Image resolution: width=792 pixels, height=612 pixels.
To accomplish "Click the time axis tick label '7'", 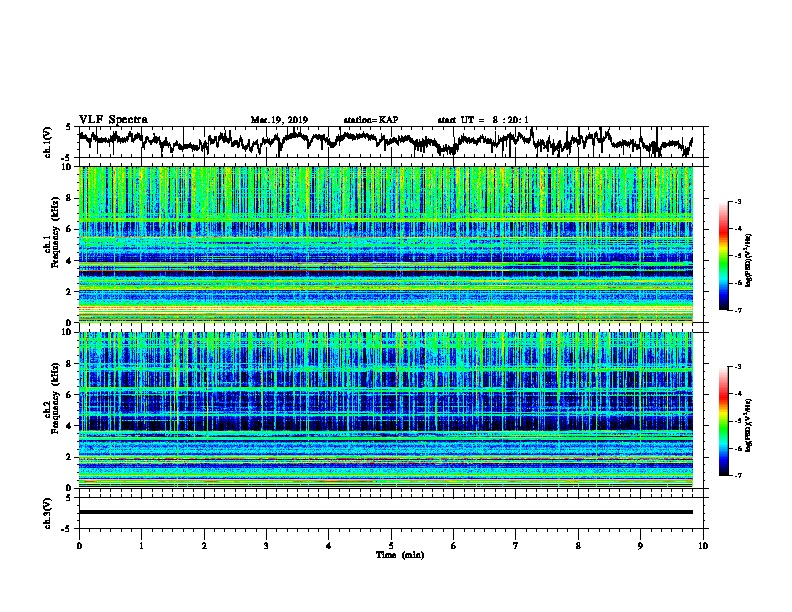I will click(516, 546).
